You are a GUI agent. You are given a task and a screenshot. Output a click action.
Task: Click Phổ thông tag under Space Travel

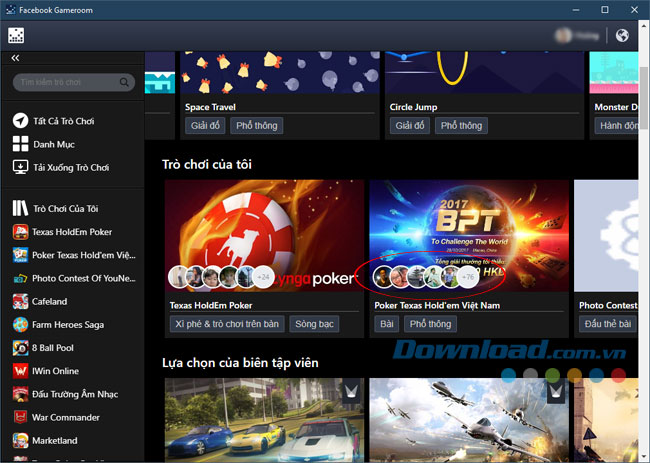pos(257,126)
